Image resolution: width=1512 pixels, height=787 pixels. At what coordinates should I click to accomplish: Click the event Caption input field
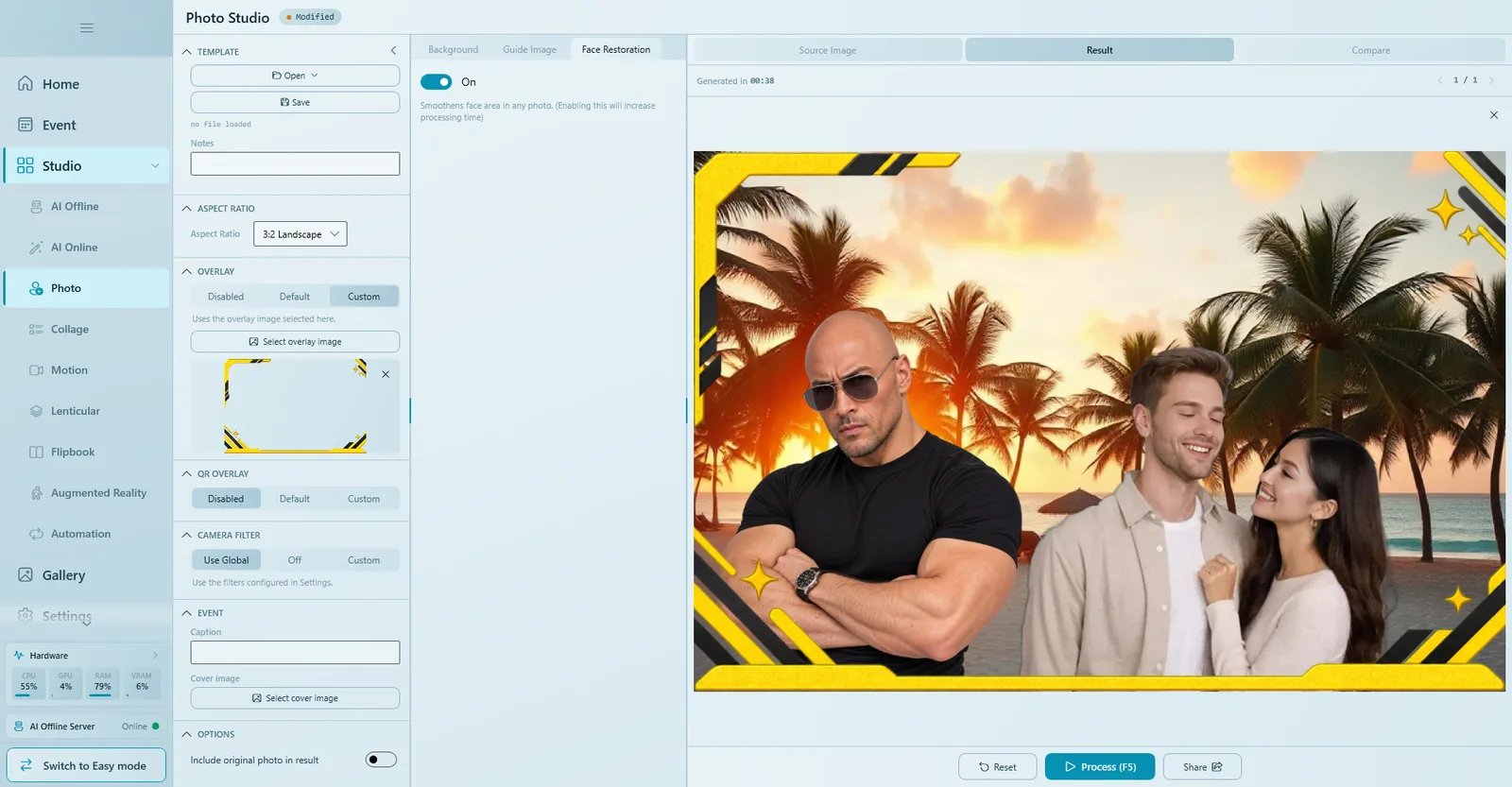click(295, 653)
